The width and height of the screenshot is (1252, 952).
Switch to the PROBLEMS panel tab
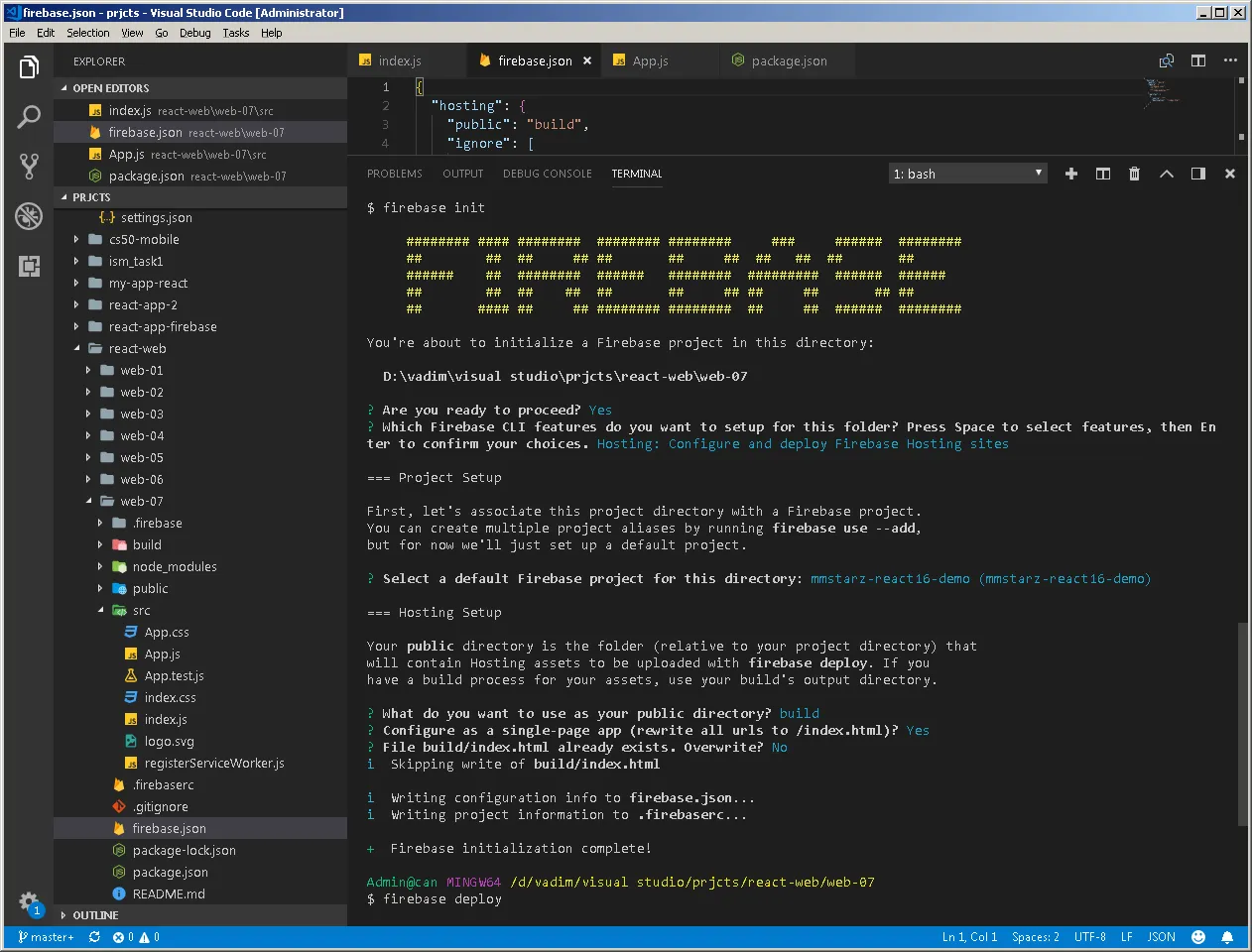[394, 174]
